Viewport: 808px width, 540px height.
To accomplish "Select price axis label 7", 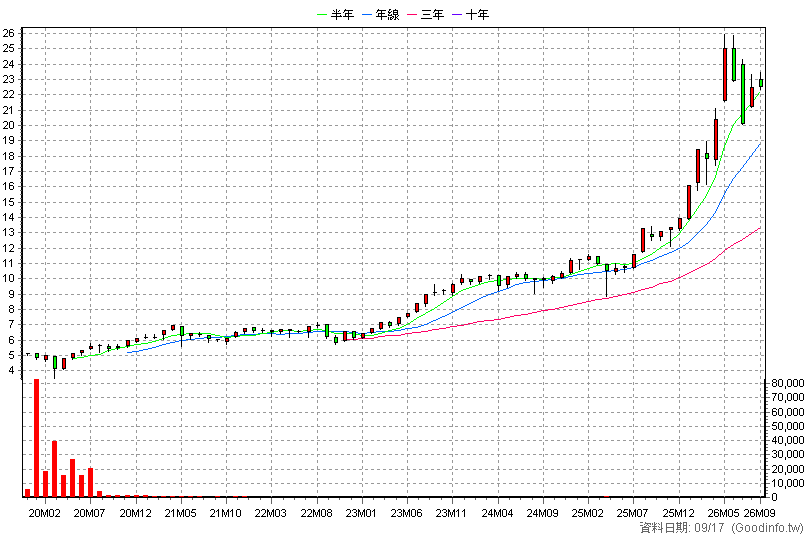I will (x=11, y=325).
